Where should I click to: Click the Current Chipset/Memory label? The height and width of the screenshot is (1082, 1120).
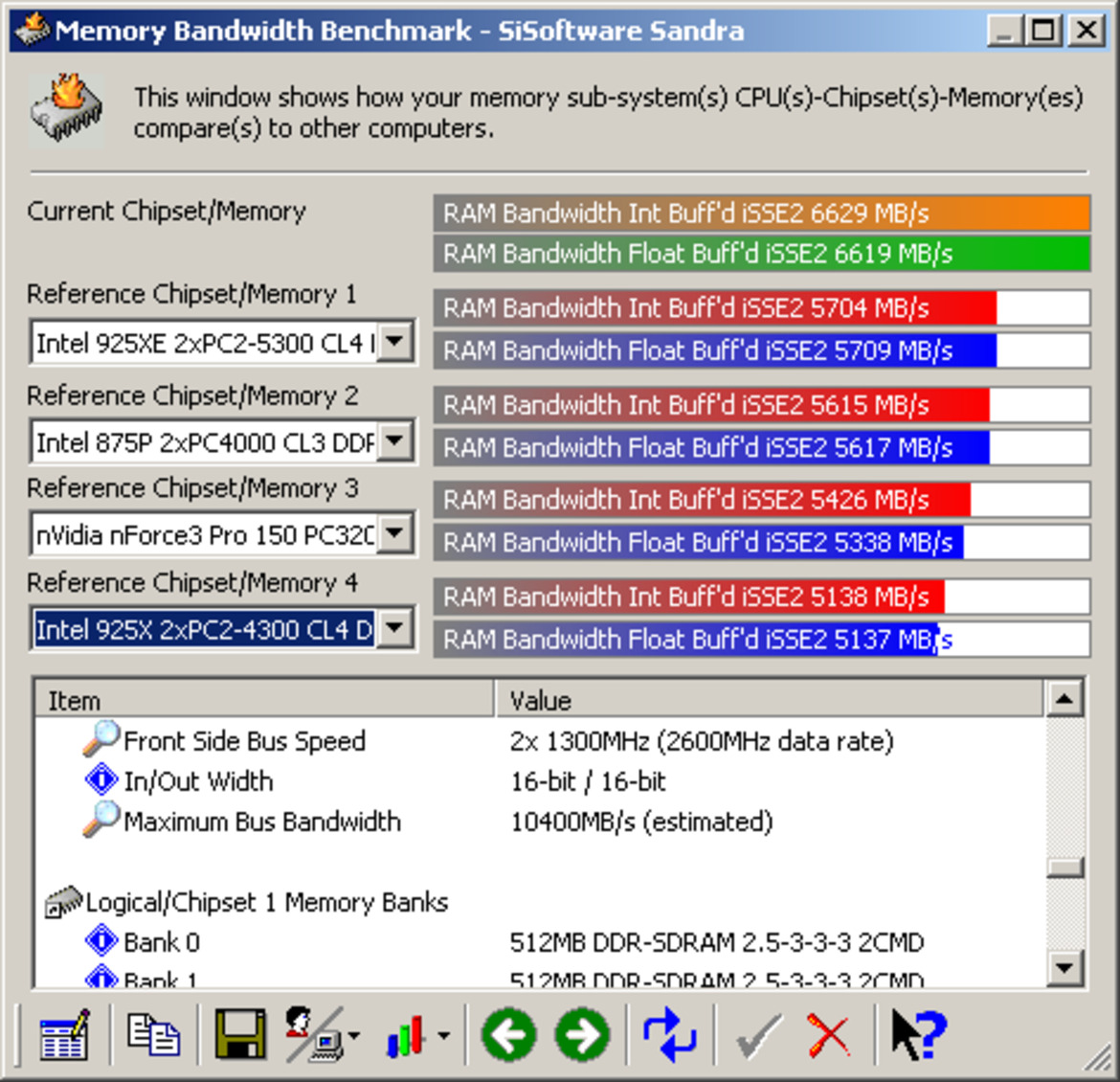click(x=167, y=212)
